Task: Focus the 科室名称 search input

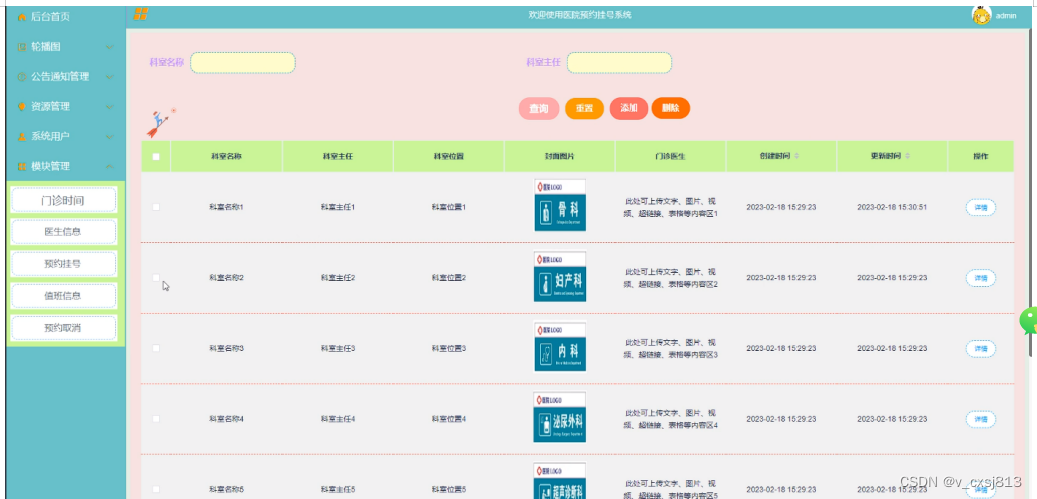Action: tap(243, 63)
